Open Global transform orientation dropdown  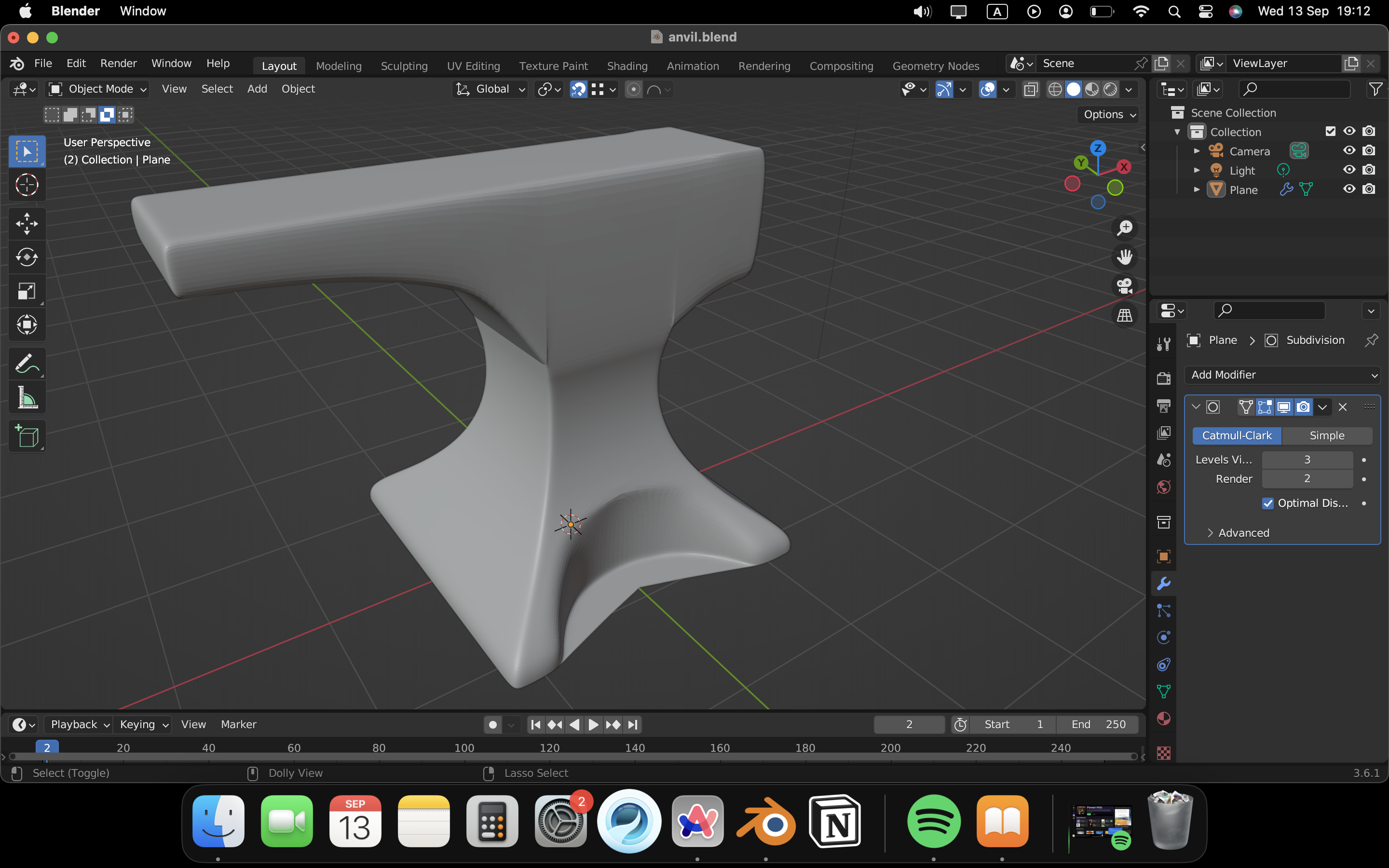[x=490, y=89]
